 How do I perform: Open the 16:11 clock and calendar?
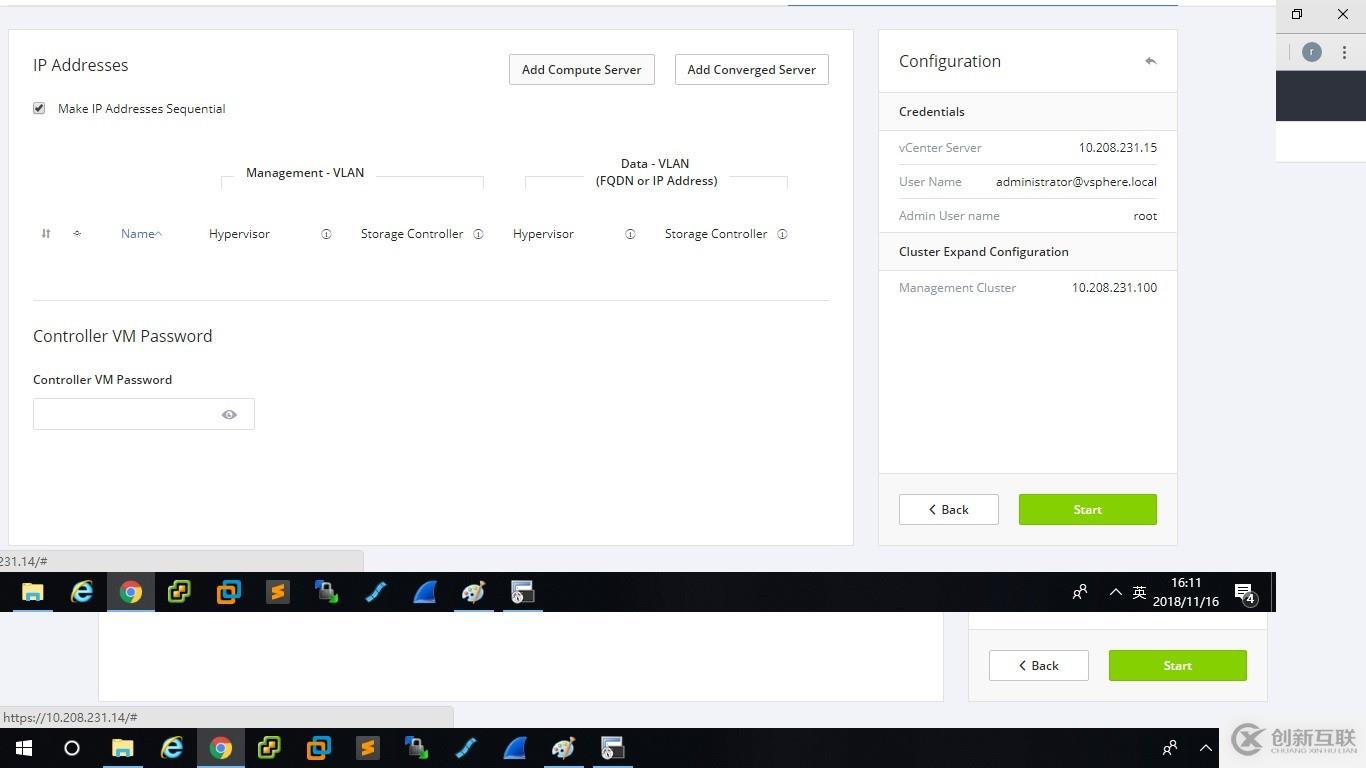pyautogui.click(x=1186, y=592)
